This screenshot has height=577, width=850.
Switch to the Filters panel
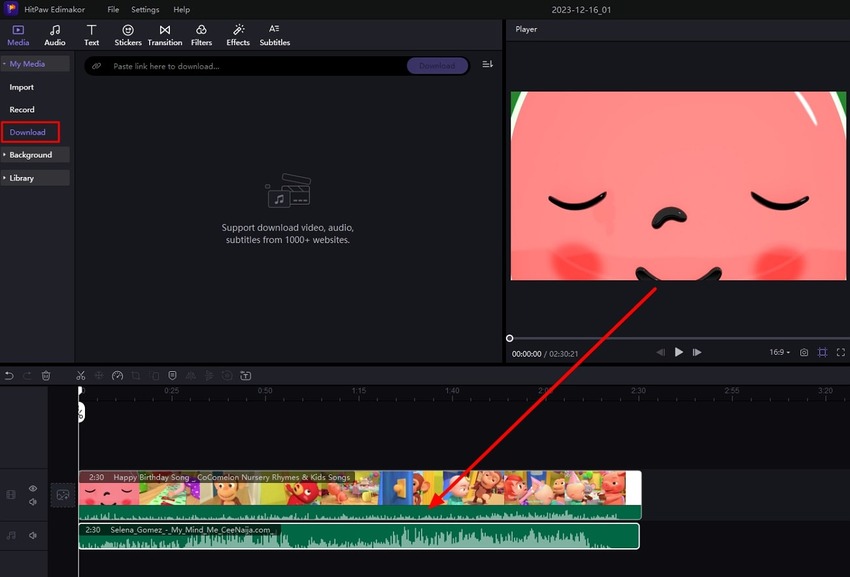pos(201,35)
